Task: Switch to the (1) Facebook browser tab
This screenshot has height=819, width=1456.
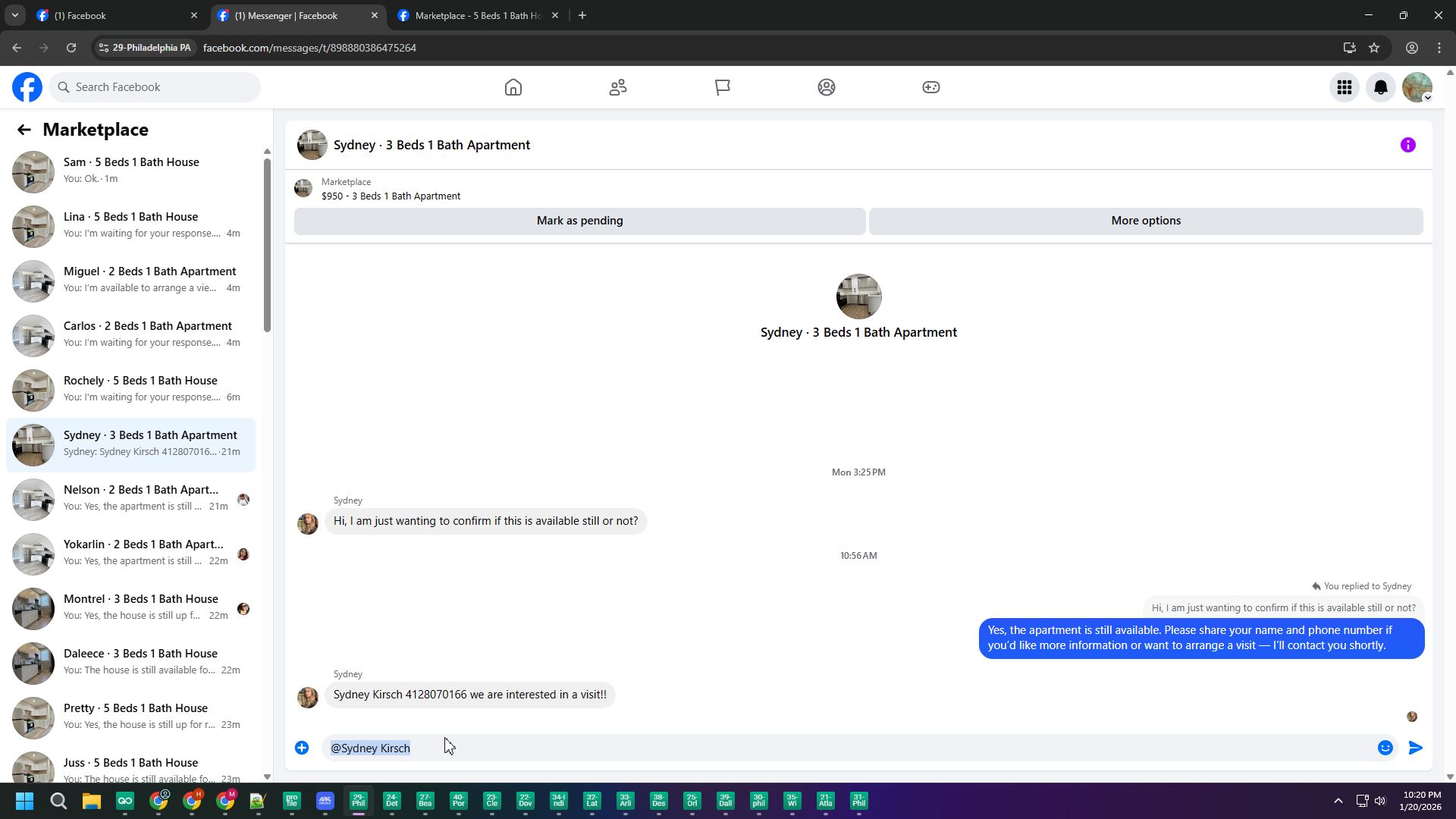Action: 118,15
